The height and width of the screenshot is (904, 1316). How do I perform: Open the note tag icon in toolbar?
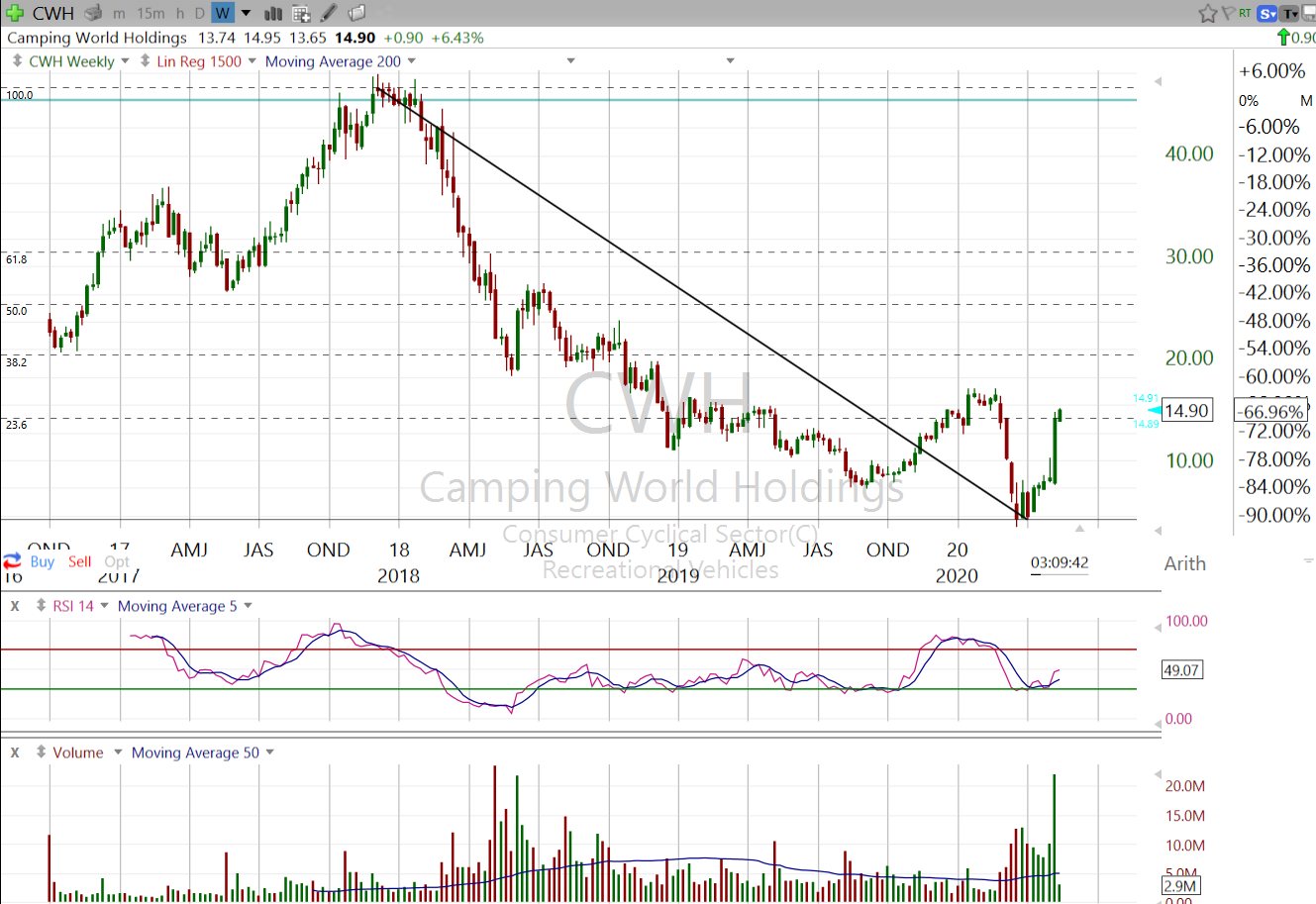356,13
